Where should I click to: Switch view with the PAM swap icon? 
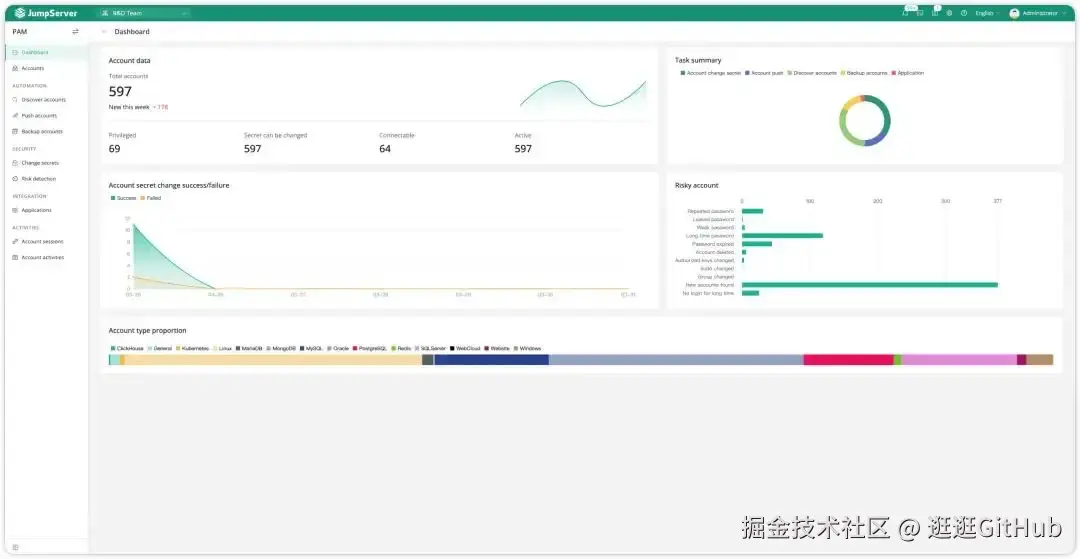pos(75,32)
